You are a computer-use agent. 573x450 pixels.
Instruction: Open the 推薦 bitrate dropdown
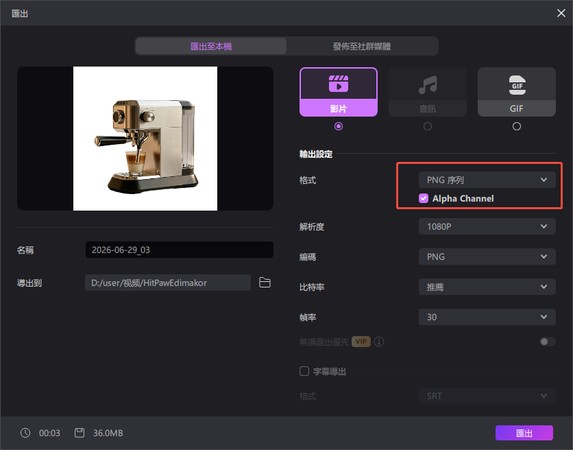487,287
